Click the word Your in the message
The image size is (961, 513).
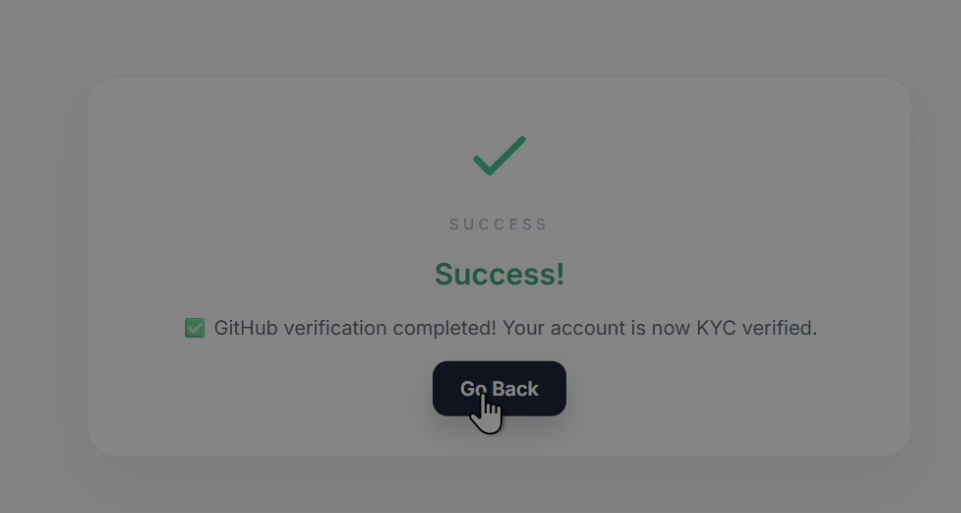tap(523, 328)
